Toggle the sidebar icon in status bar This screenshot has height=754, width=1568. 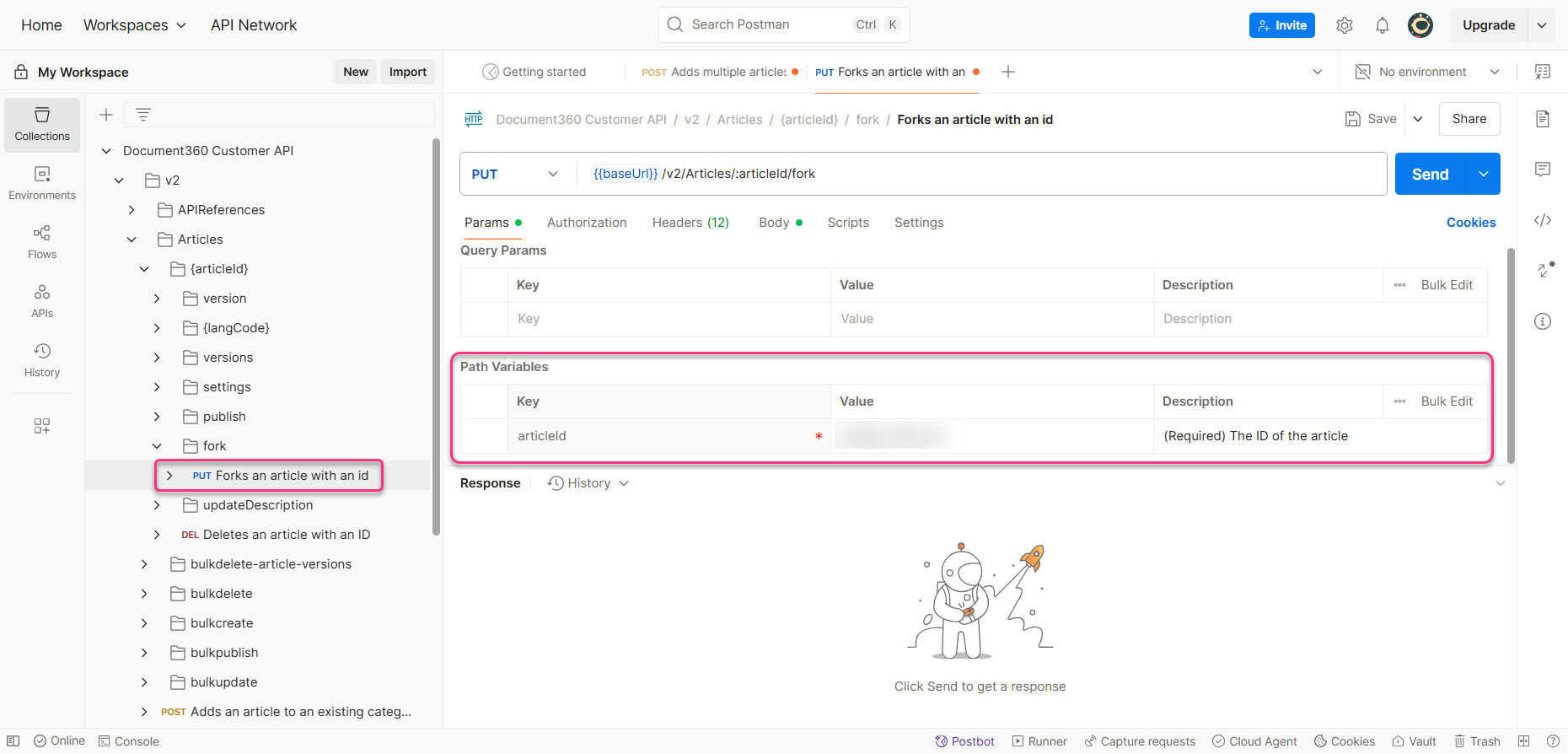click(13, 741)
